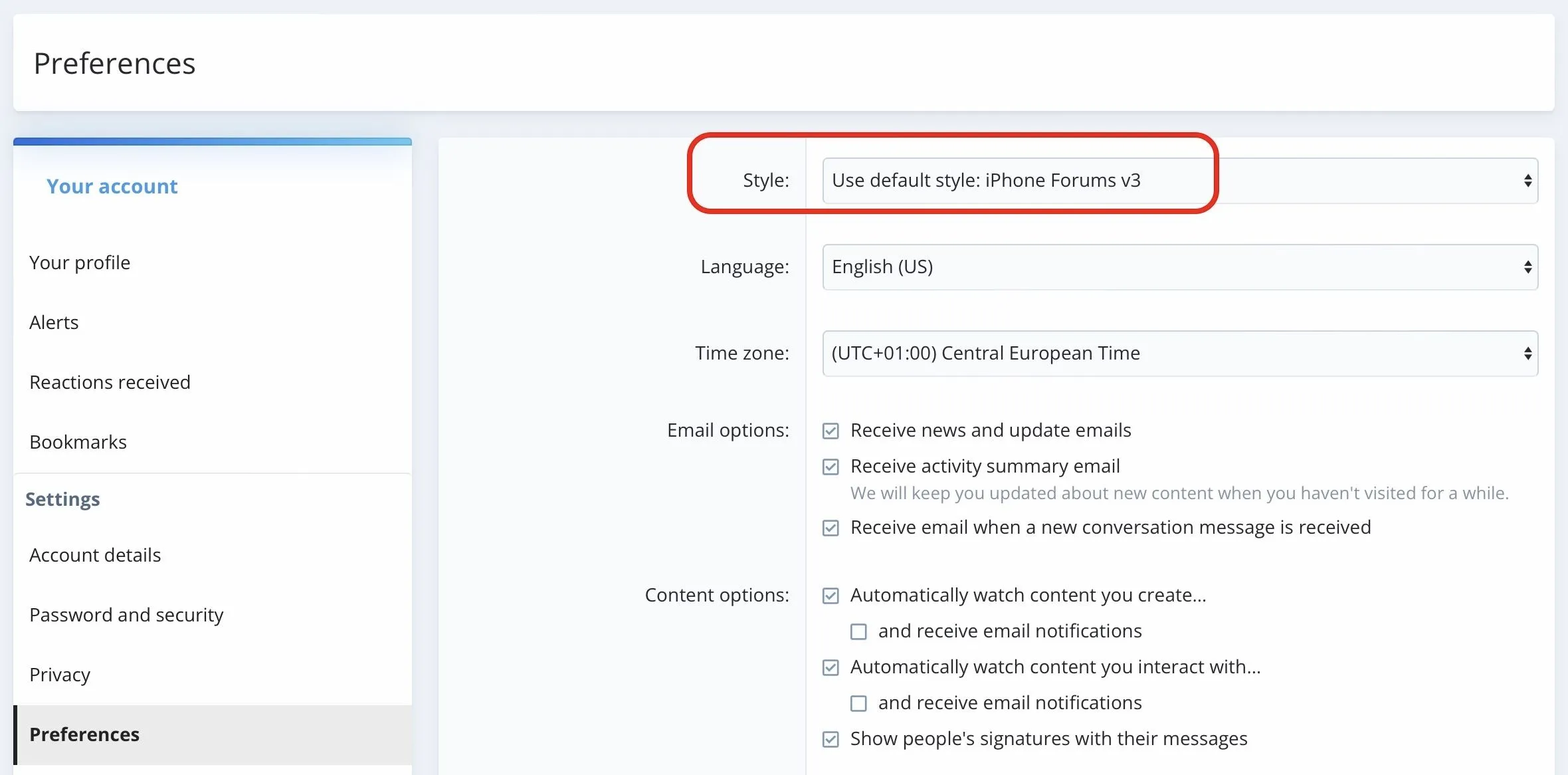Screen dimensions: 1568x775
Task: Go to Alerts page
Action: 54,323
